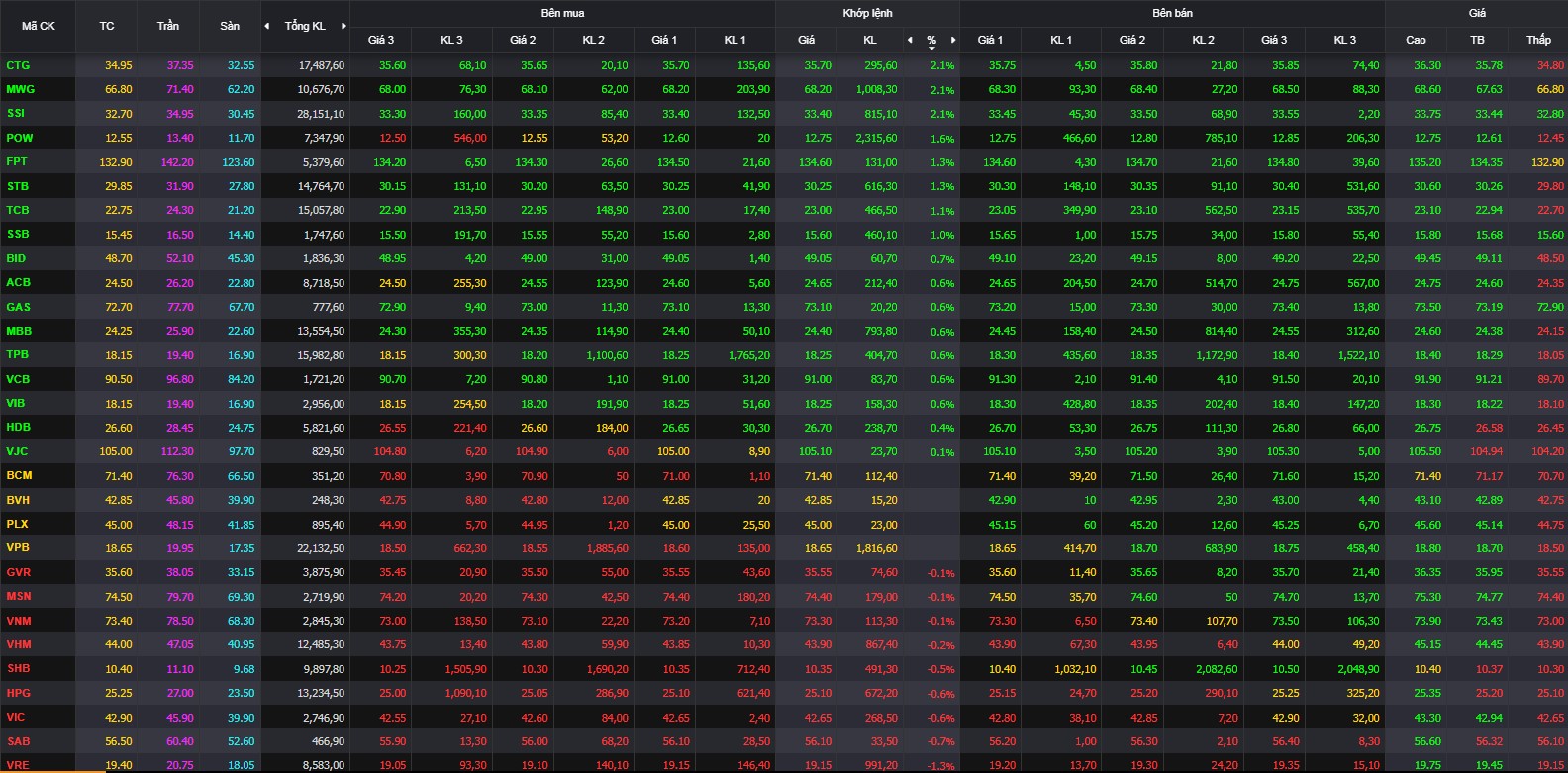1568x773 pixels.
Task: Open the ACB stock symbol
Action: [x=18, y=282]
